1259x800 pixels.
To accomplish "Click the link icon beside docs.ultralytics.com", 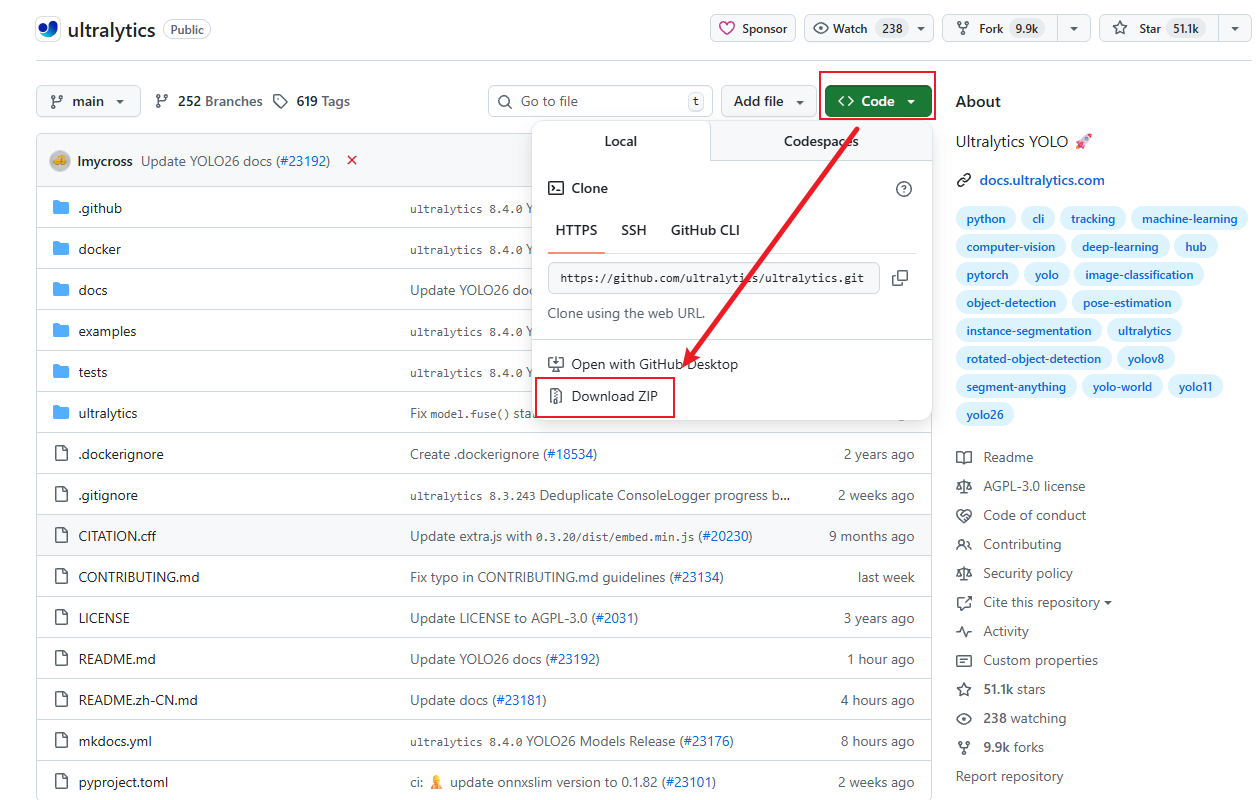I will point(964,181).
